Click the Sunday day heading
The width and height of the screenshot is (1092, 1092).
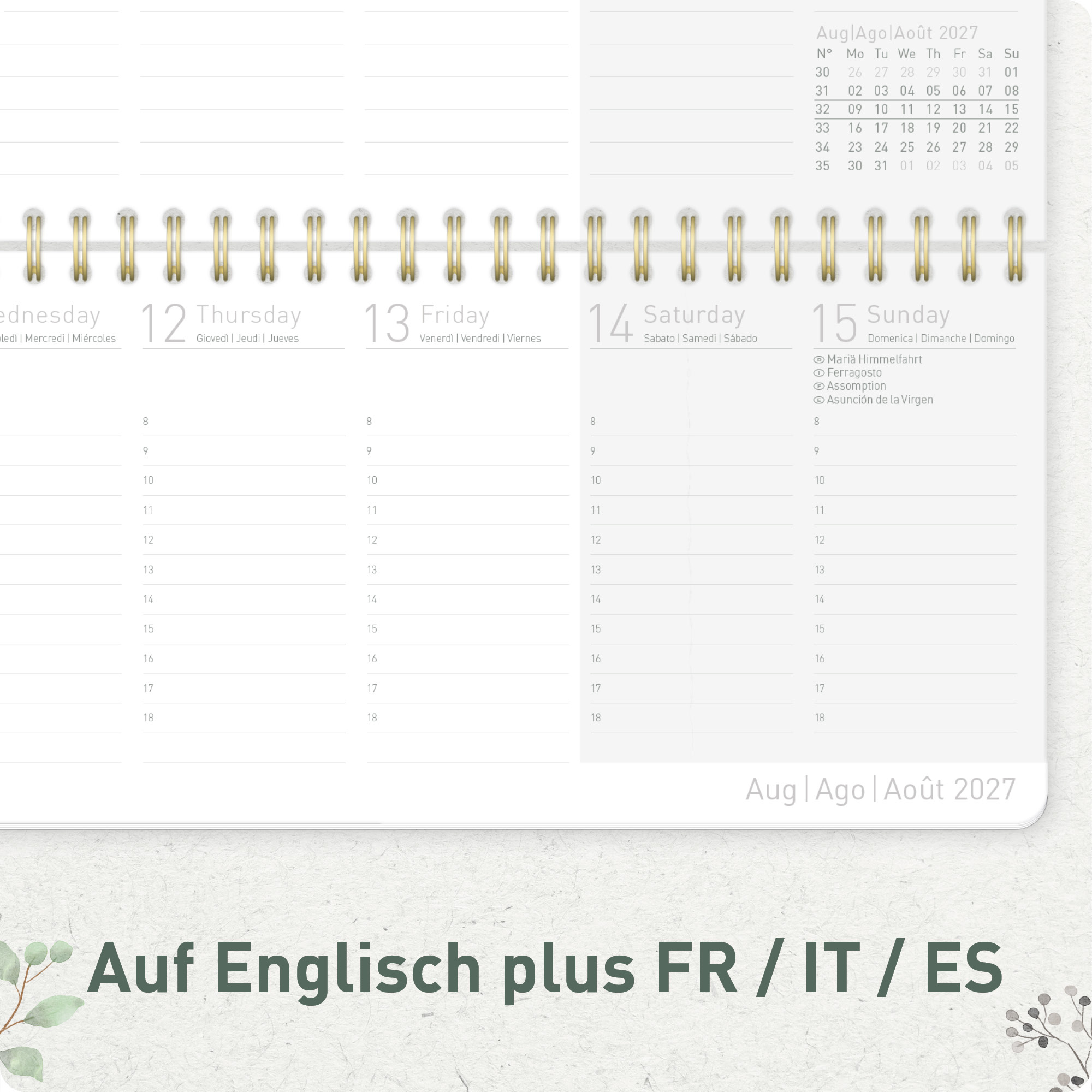click(x=909, y=316)
